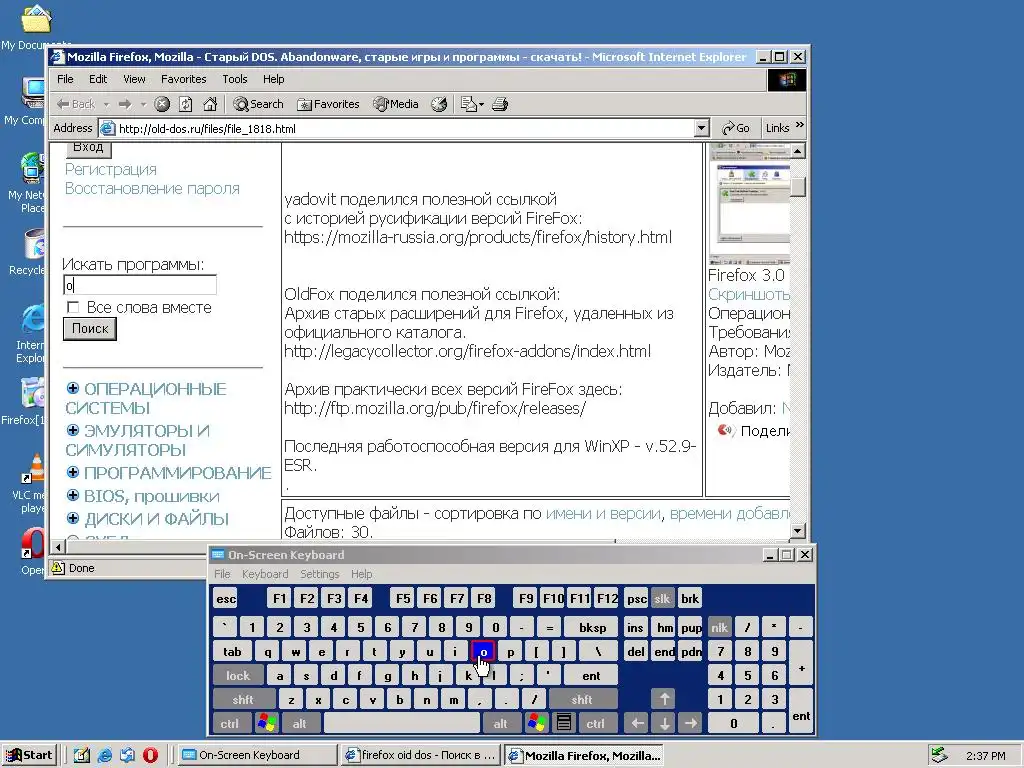
Task: Click the system tray network icon
Action: 938,755
